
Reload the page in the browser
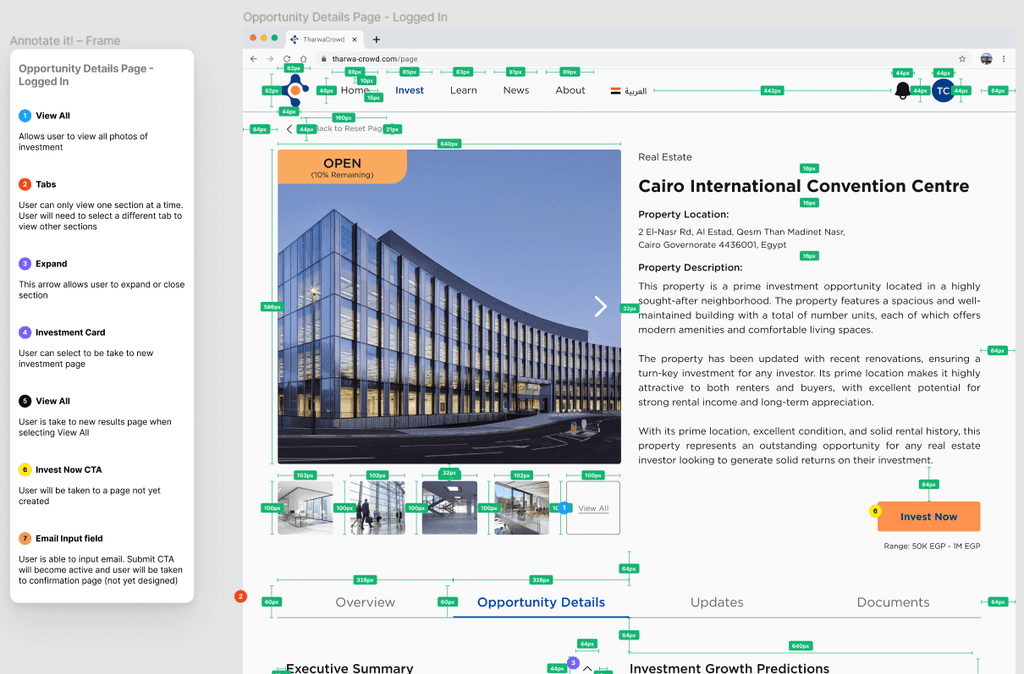[287, 59]
